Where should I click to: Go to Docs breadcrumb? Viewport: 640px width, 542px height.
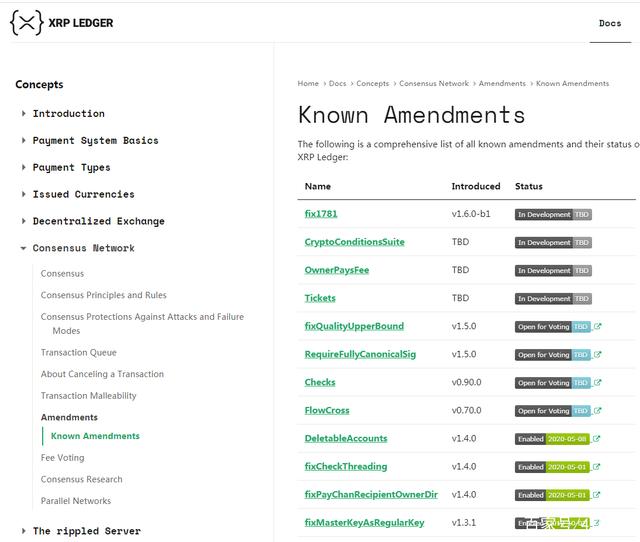337,83
